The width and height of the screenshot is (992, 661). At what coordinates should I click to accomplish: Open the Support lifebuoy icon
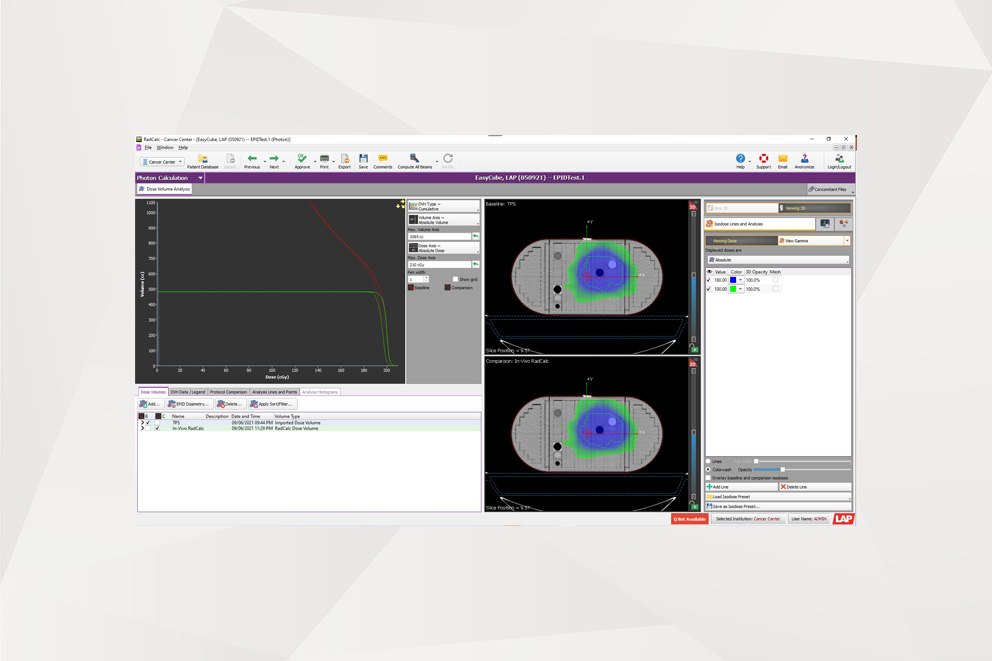pyautogui.click(x=763, y=160)
